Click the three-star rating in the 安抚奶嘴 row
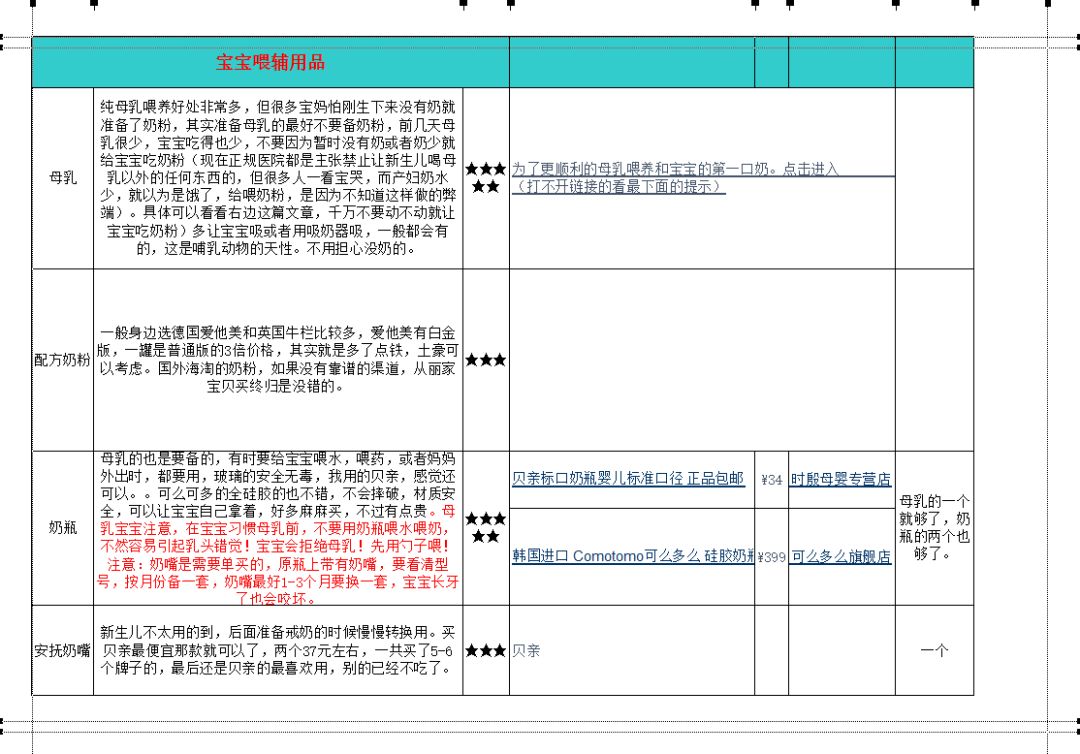Screen dimensions: 1080x754 coord(486,651)
